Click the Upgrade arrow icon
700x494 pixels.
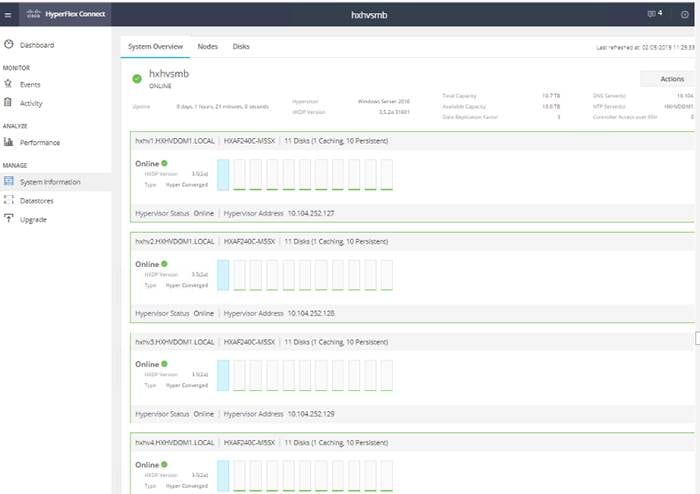[8, 219]
